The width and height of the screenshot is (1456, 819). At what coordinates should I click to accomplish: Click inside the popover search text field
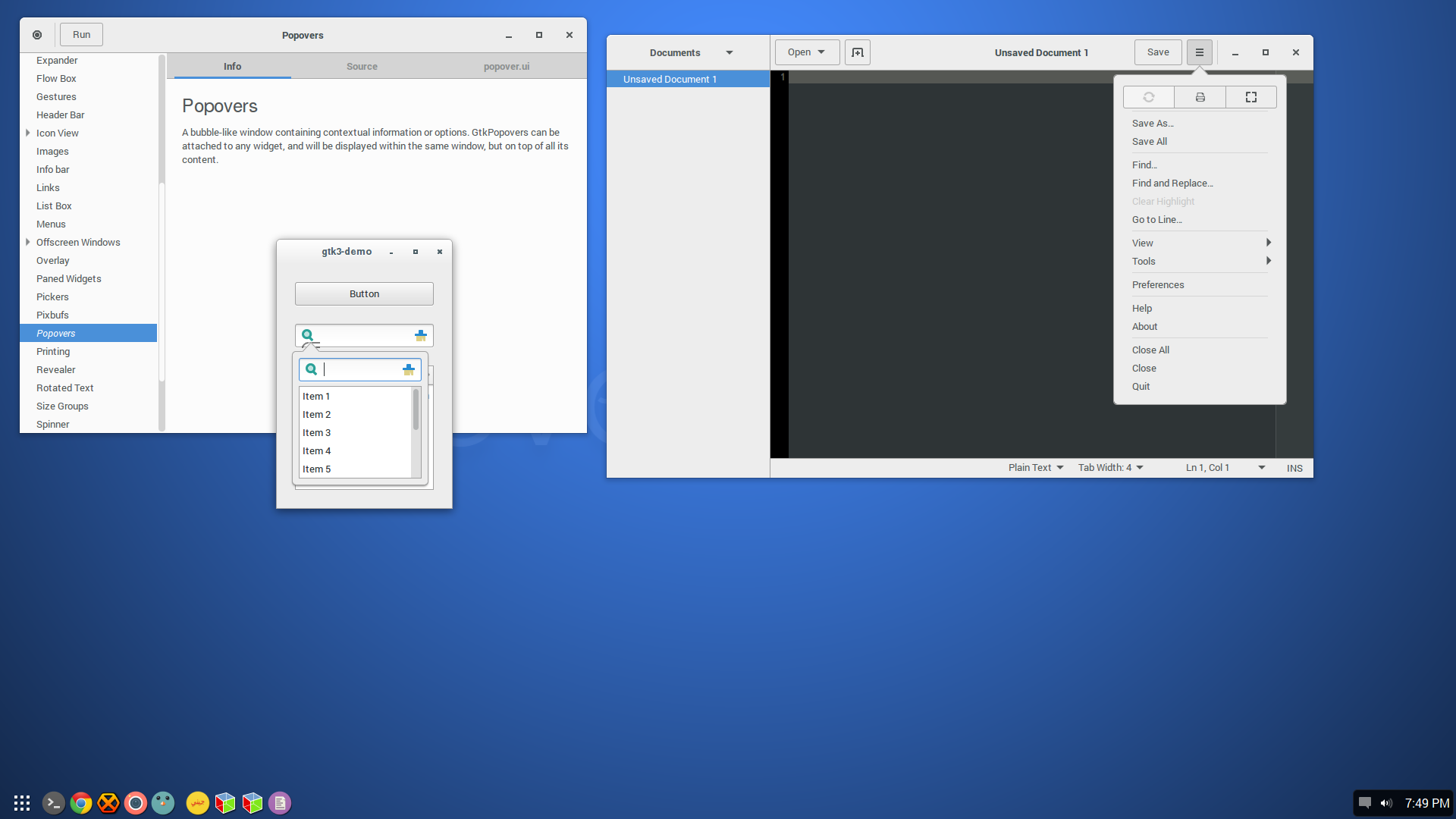coord(361,369)
